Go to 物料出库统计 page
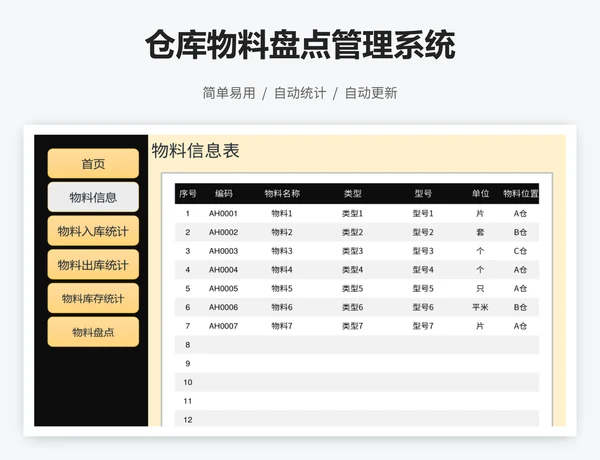 93,264
